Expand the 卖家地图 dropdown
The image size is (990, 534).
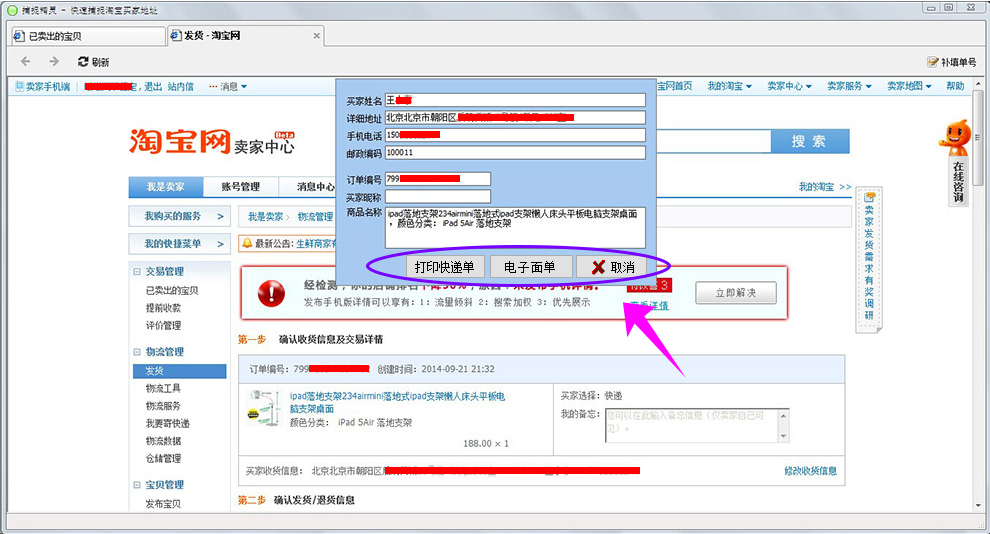(909, 86)
